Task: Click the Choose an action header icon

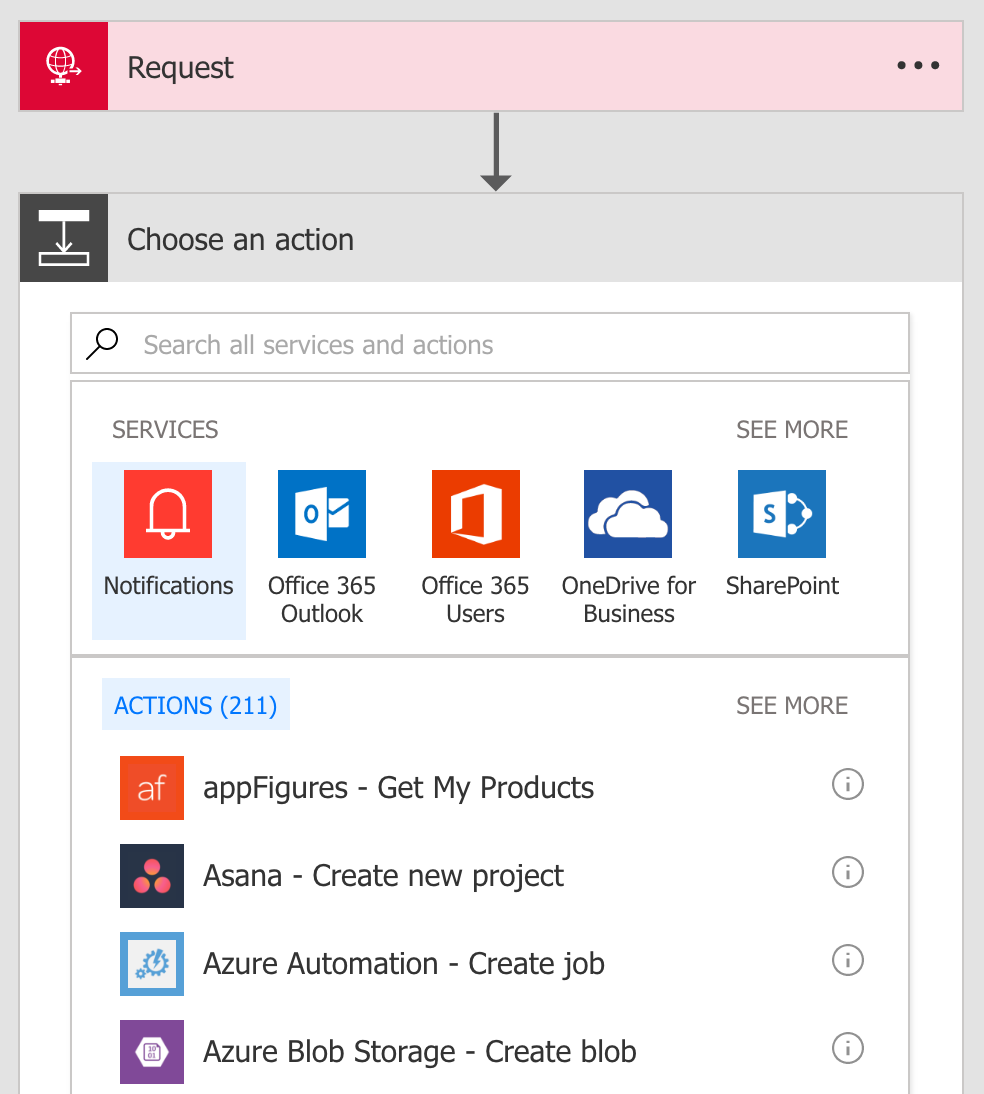Action: pyautogui.click(x=63, y=238)
